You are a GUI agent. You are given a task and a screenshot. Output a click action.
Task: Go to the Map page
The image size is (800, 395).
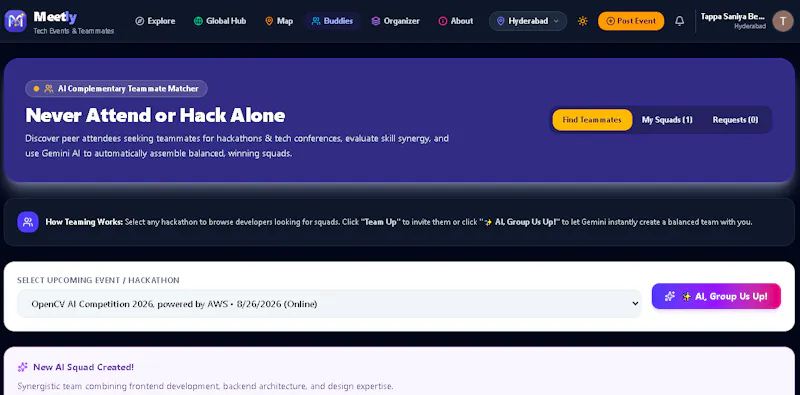[x=279, y=21]
